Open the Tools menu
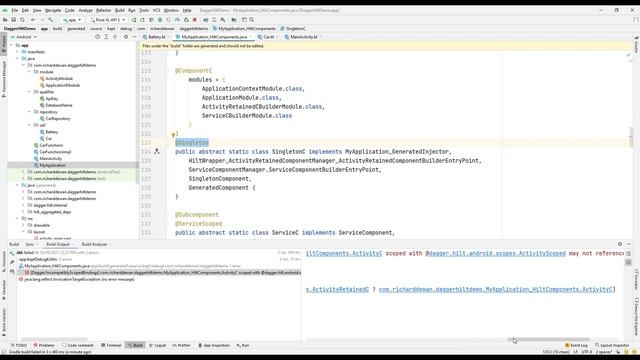 (x=144, y=10)
